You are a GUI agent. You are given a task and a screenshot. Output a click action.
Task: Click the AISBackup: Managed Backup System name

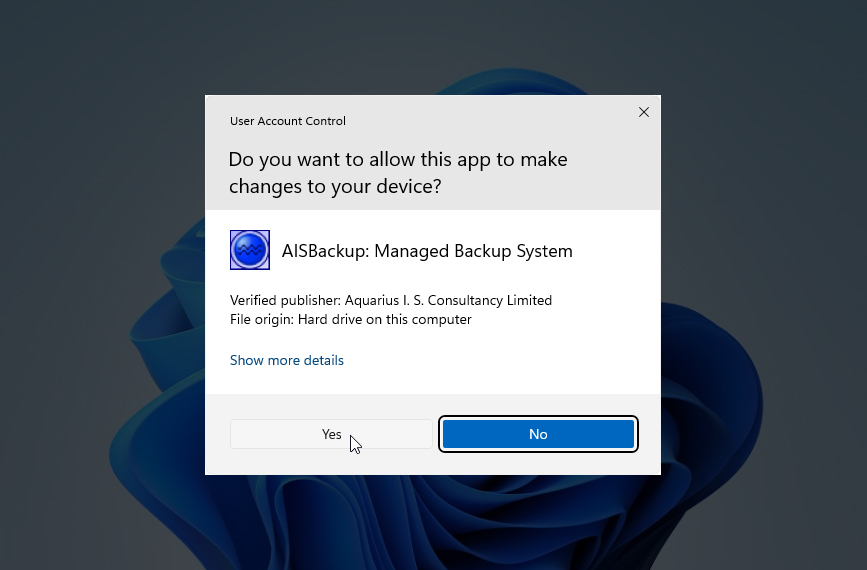point(427,251)
